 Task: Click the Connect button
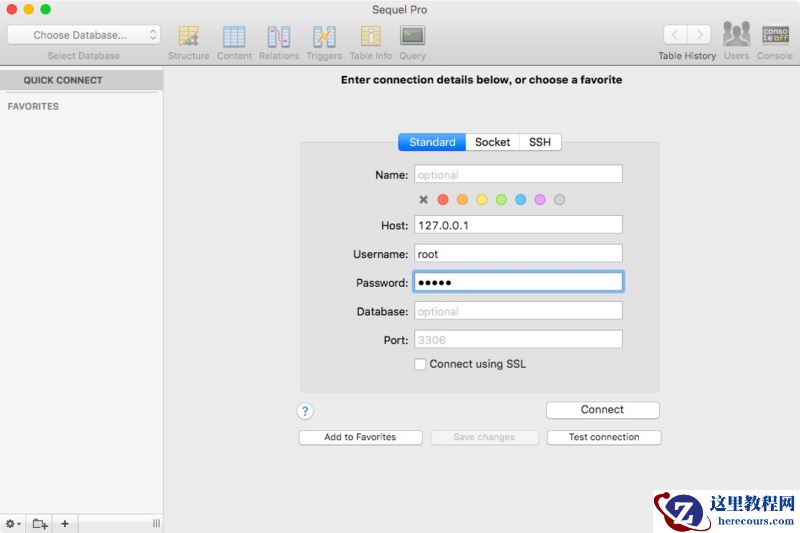603,410
